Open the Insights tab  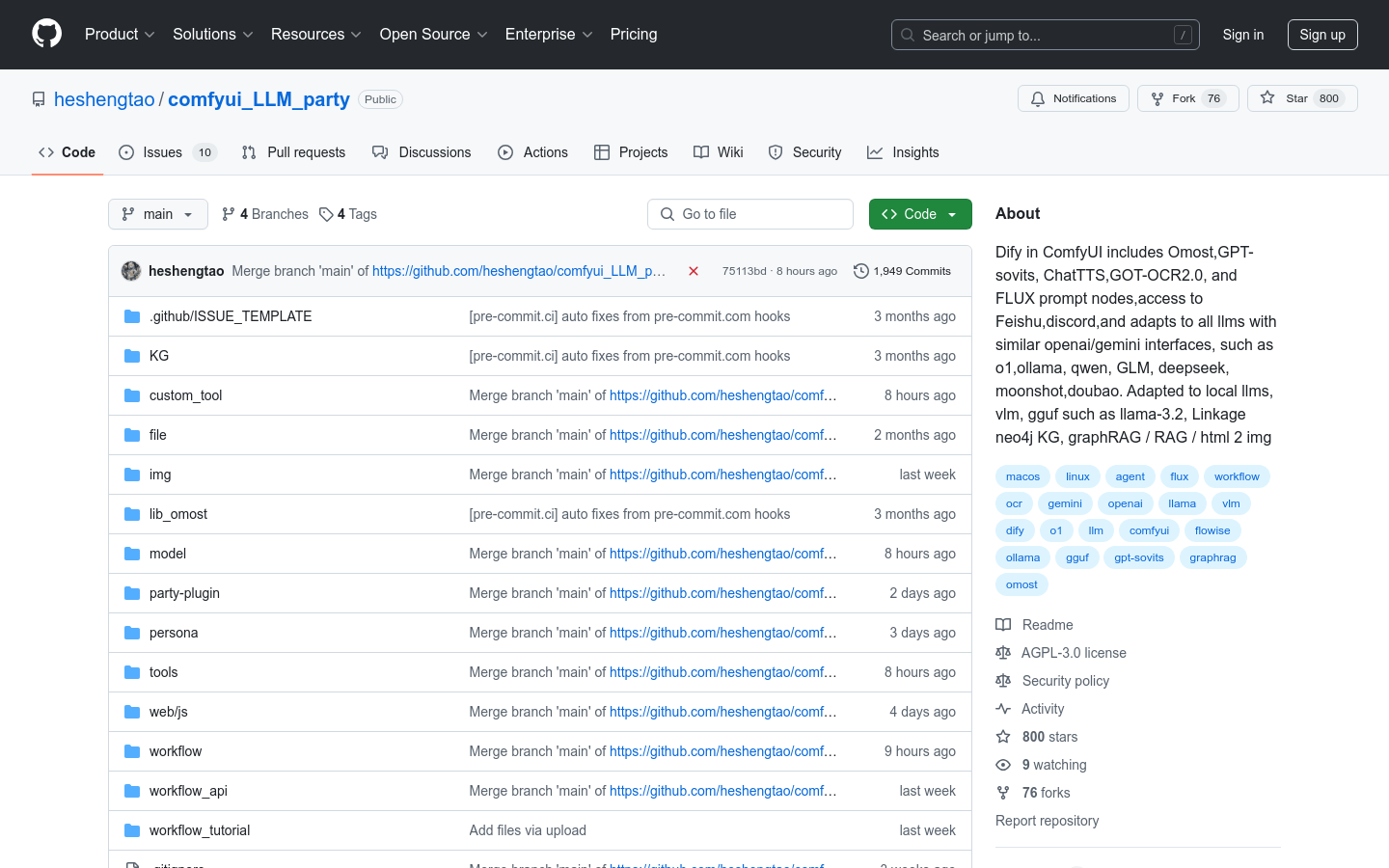(903, 152)
